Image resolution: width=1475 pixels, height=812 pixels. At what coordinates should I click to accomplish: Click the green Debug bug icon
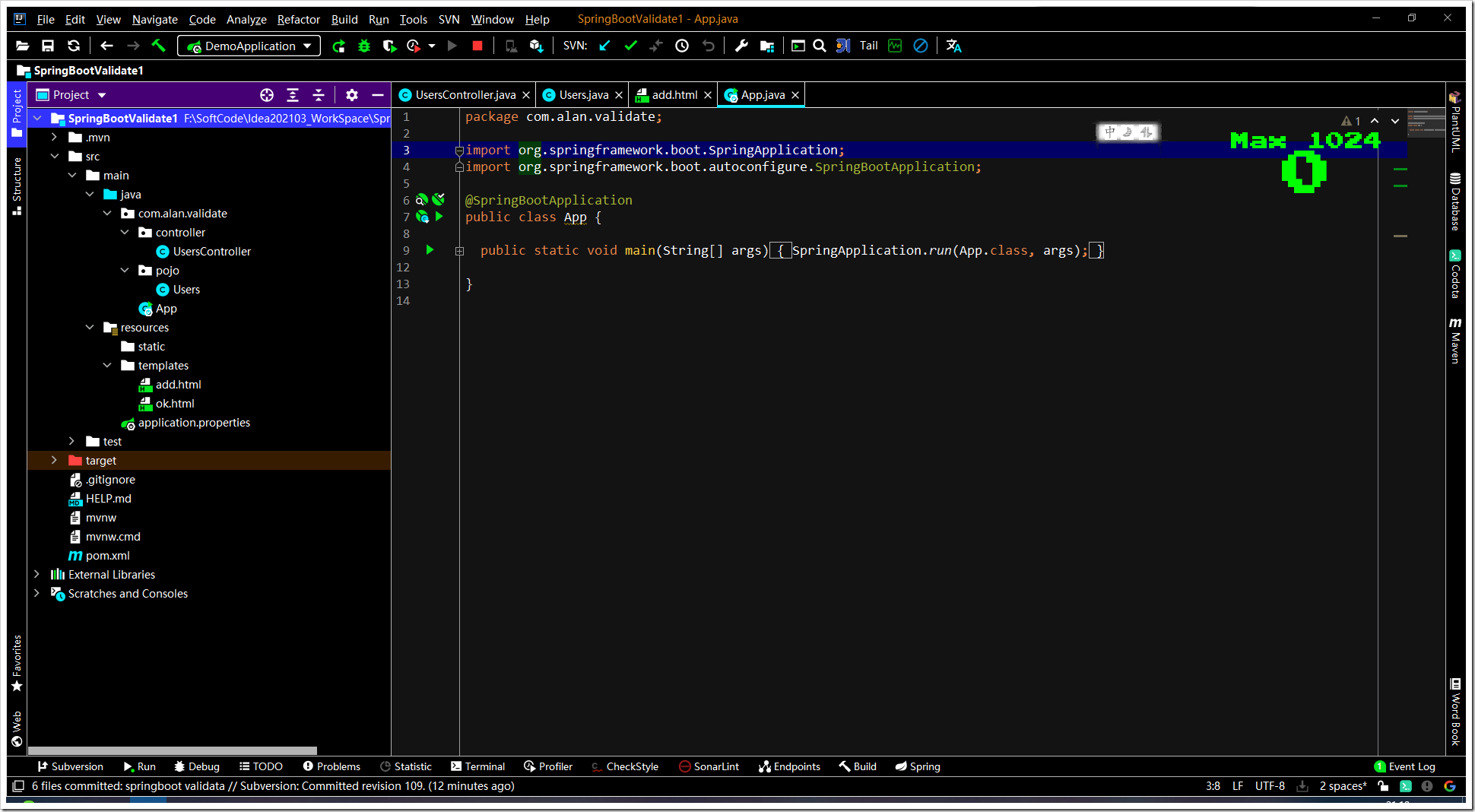[x=364, y=46]
